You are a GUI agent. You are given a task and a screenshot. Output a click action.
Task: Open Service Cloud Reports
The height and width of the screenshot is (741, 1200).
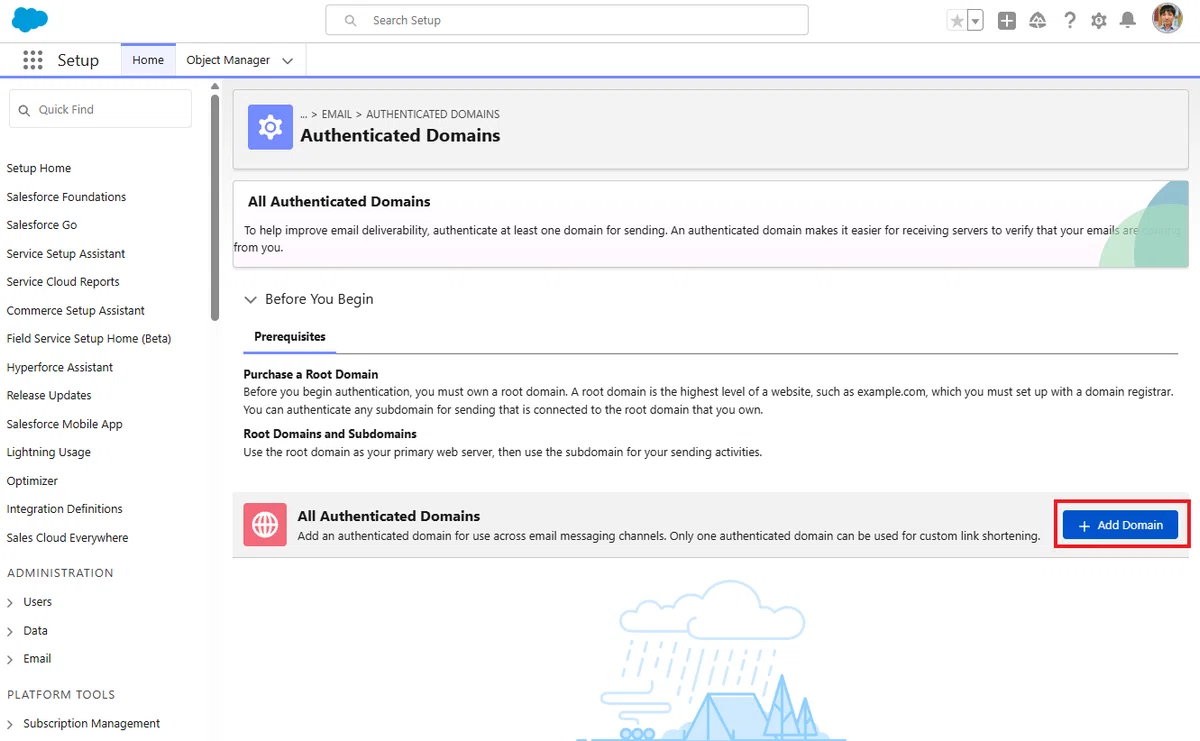coord(63,282)
